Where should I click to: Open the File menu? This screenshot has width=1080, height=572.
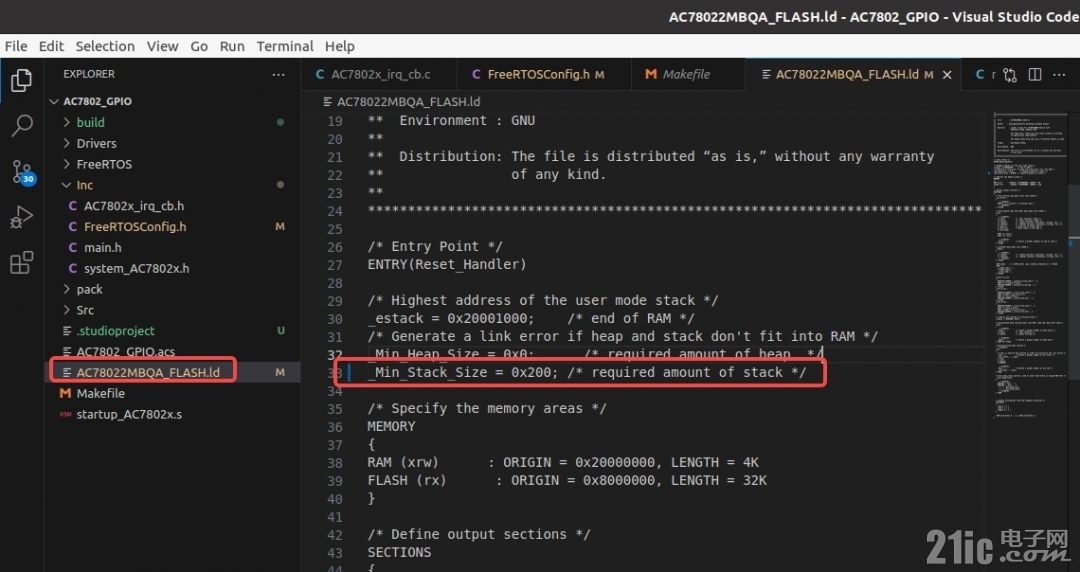click(16, 46)
